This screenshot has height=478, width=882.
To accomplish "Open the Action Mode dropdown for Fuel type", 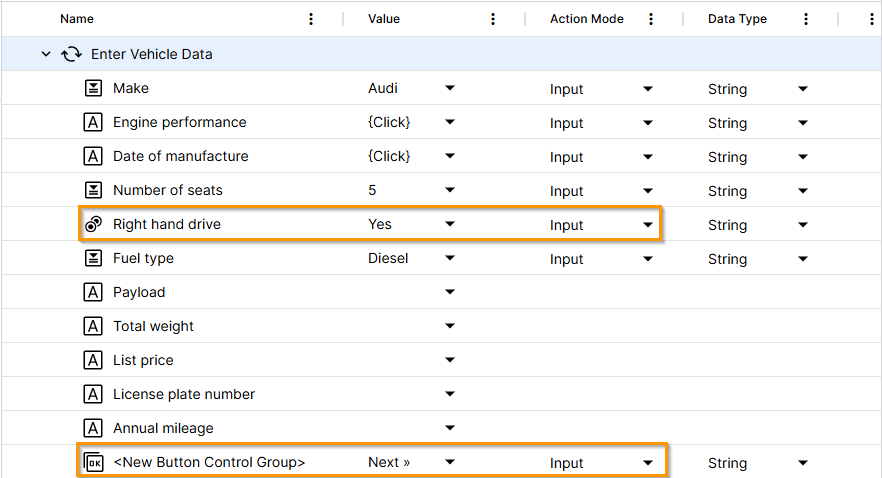I will [648, 258].
